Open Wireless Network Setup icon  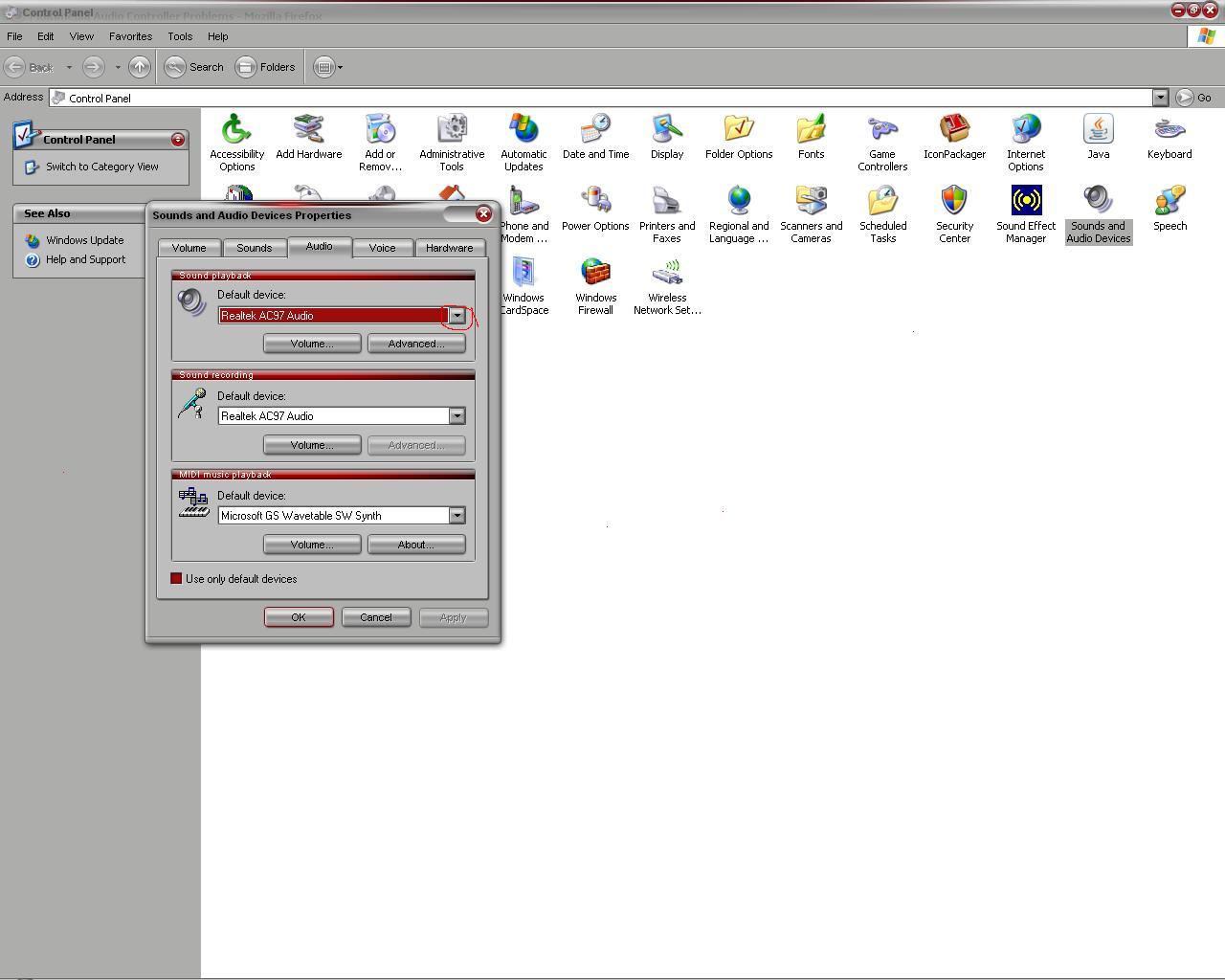pos(667,285)
